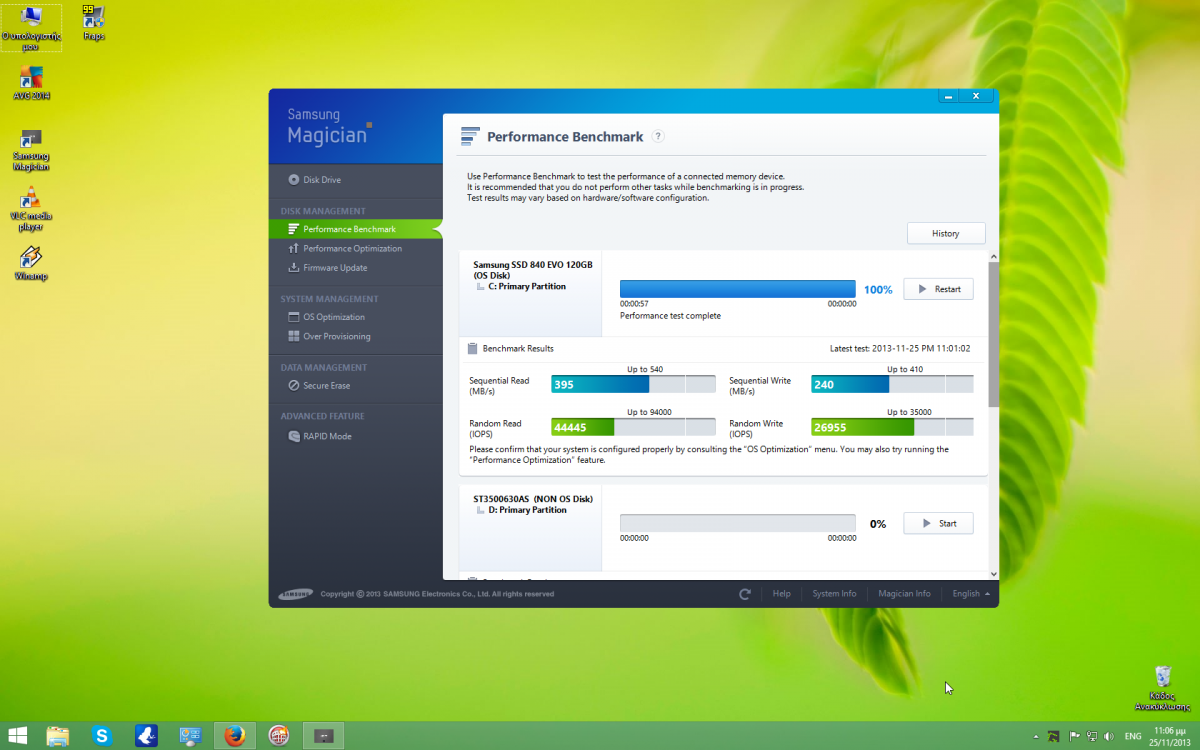Image resolution: width=1200 pixels, height=750 pixels.
Task: Minimize the Samsung Magician window
Action: pyautogui.click(x=949, y=96)
